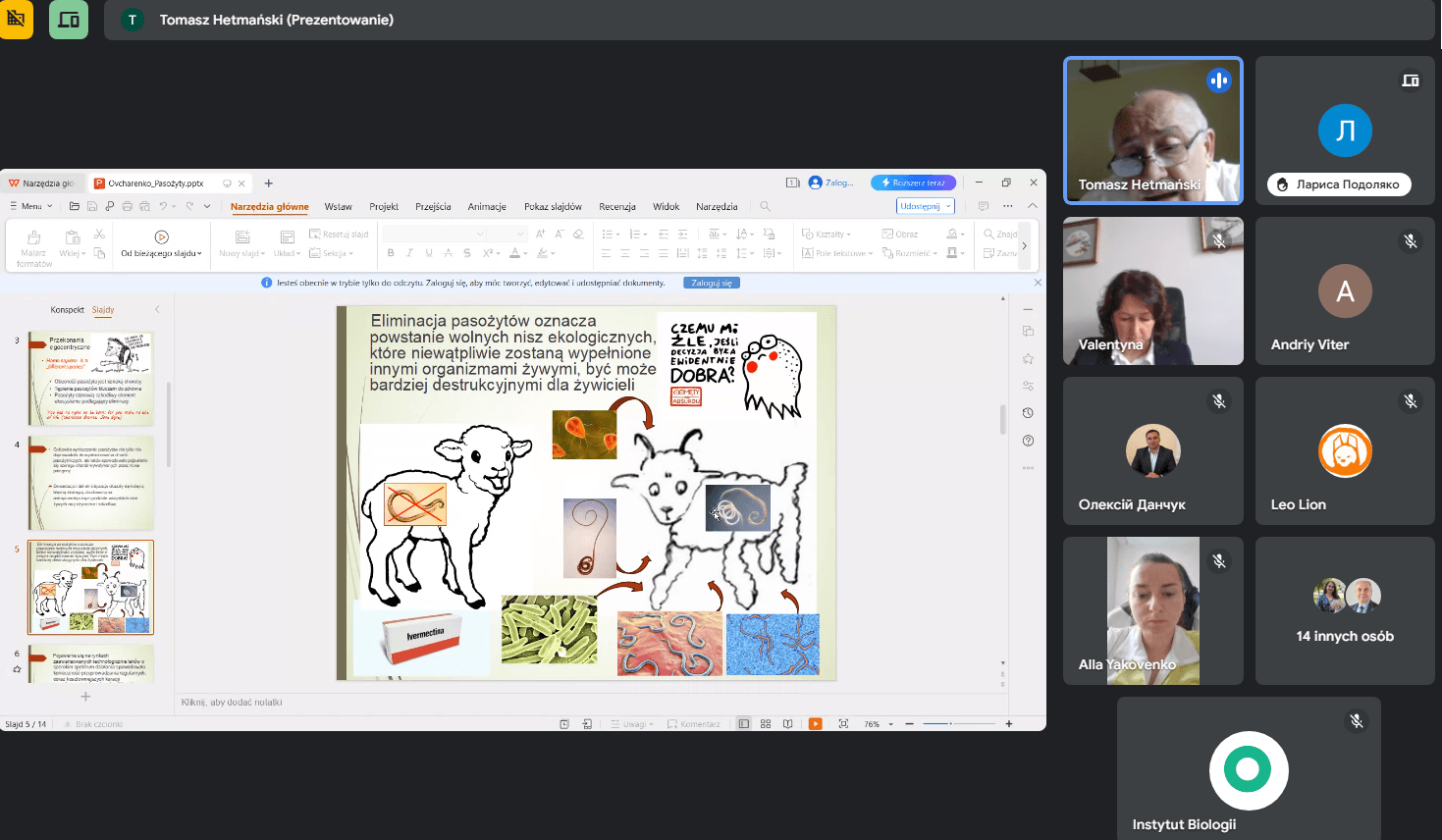Screen dimensions: 1442x840
Task: Toggle bold formatting button
Action: tap(391, 253)
